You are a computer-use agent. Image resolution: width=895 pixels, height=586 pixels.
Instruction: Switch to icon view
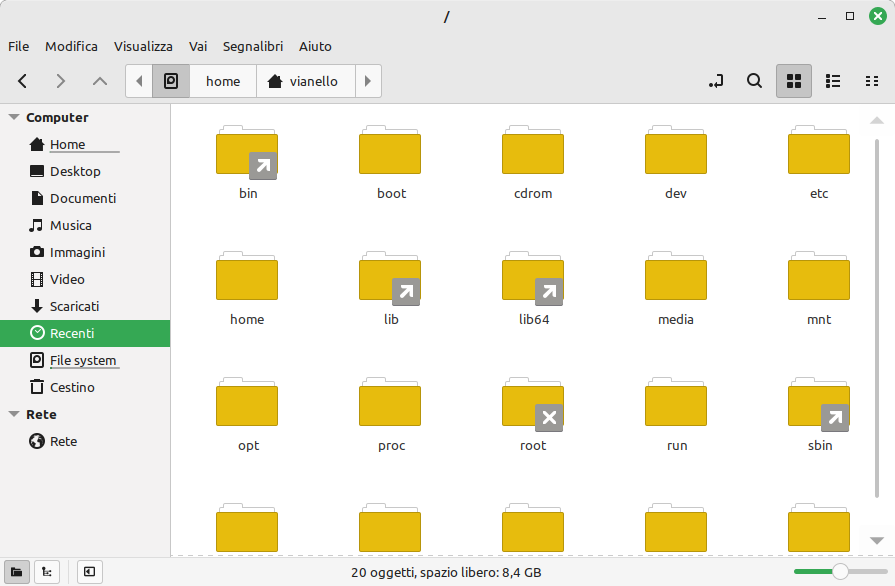794,81
